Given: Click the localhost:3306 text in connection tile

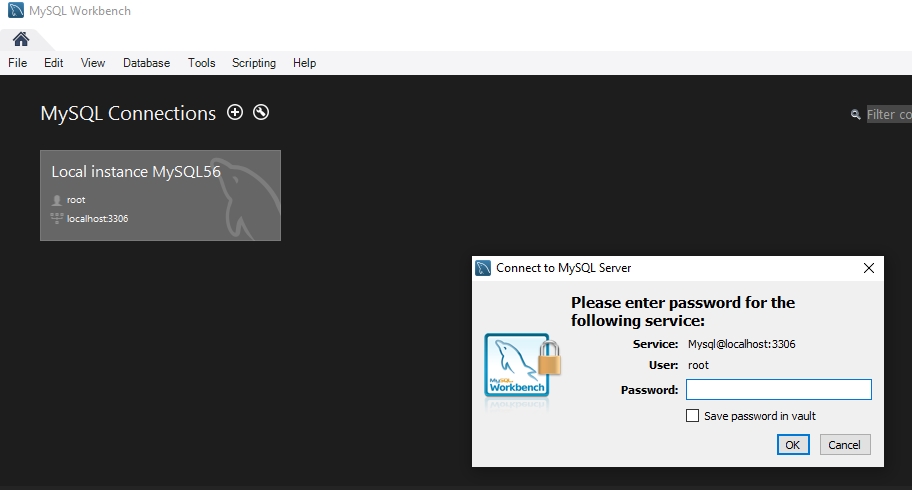Looking at the screenshot, I should point(97,219).
